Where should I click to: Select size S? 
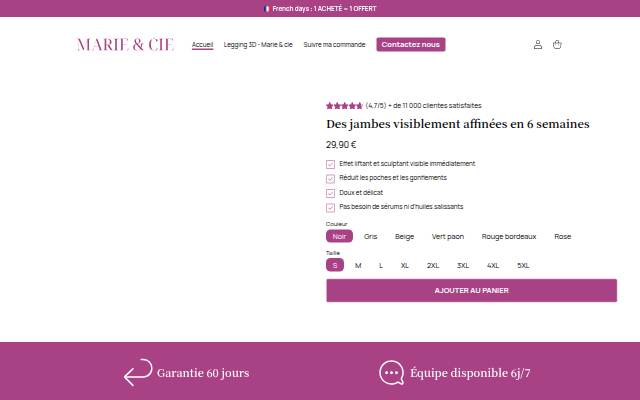(x=335, y=265)
